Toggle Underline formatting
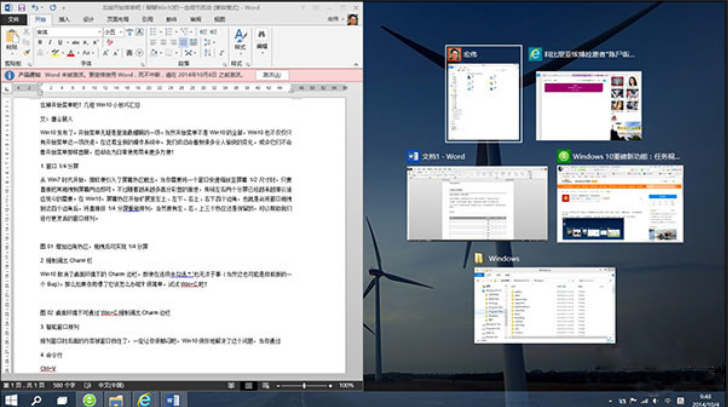The height and width of the screenshot is (407, 728). pyautogui.click(x=60, y=42)
